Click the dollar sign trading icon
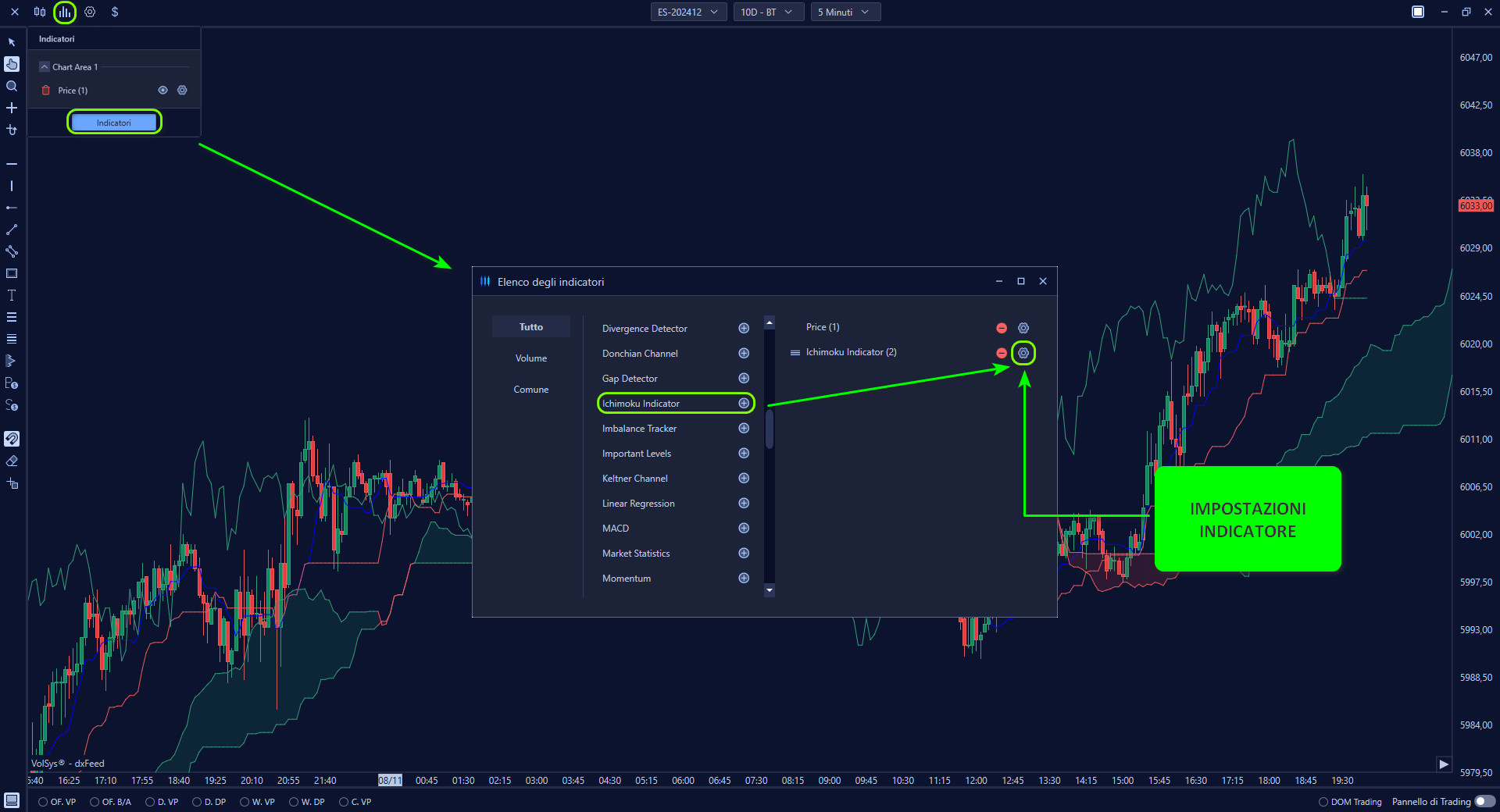1500x812 pixels. (x=115, y=12)
